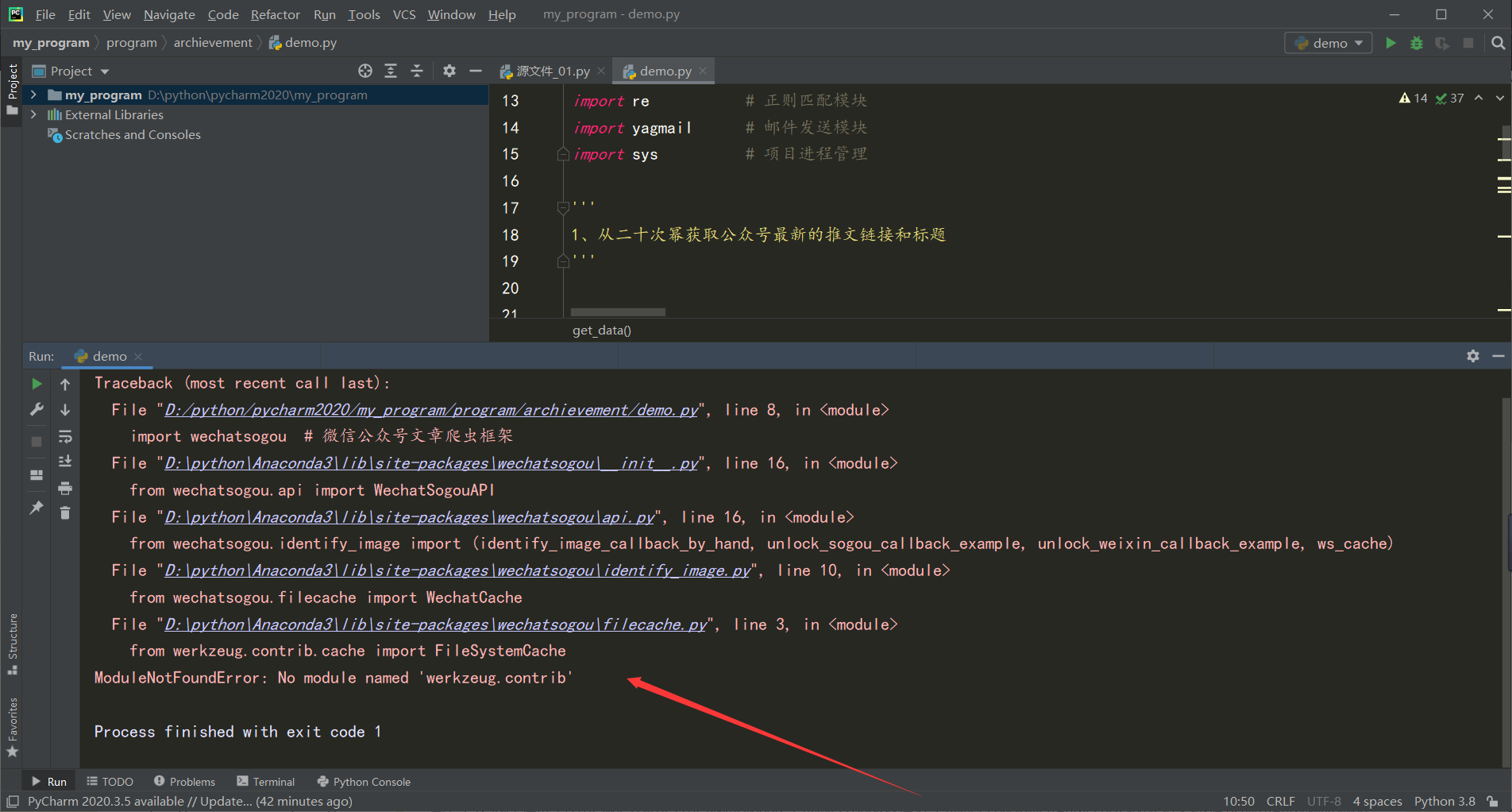Image resolution: width=1512 pixels, height=812 pixels.
Task: Expand the External Libraries node
Action: tap(33, 114)
